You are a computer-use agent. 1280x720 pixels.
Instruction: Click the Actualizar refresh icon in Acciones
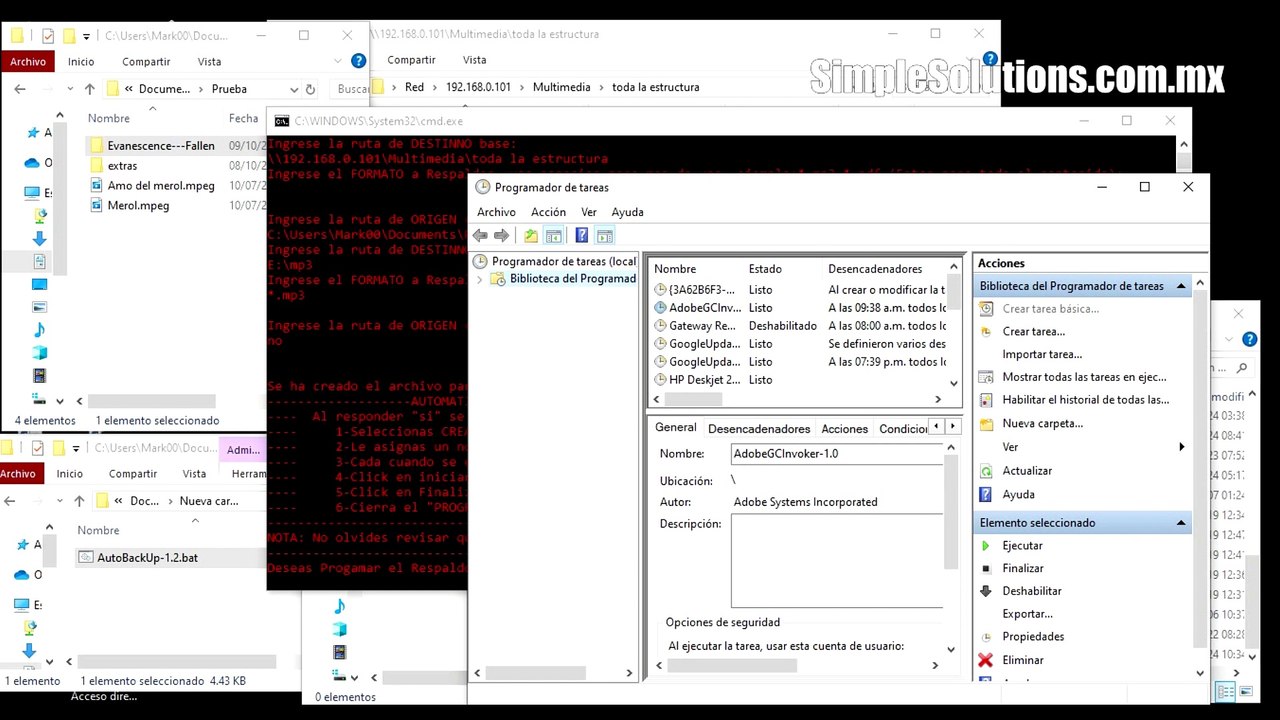pos(986,471)
